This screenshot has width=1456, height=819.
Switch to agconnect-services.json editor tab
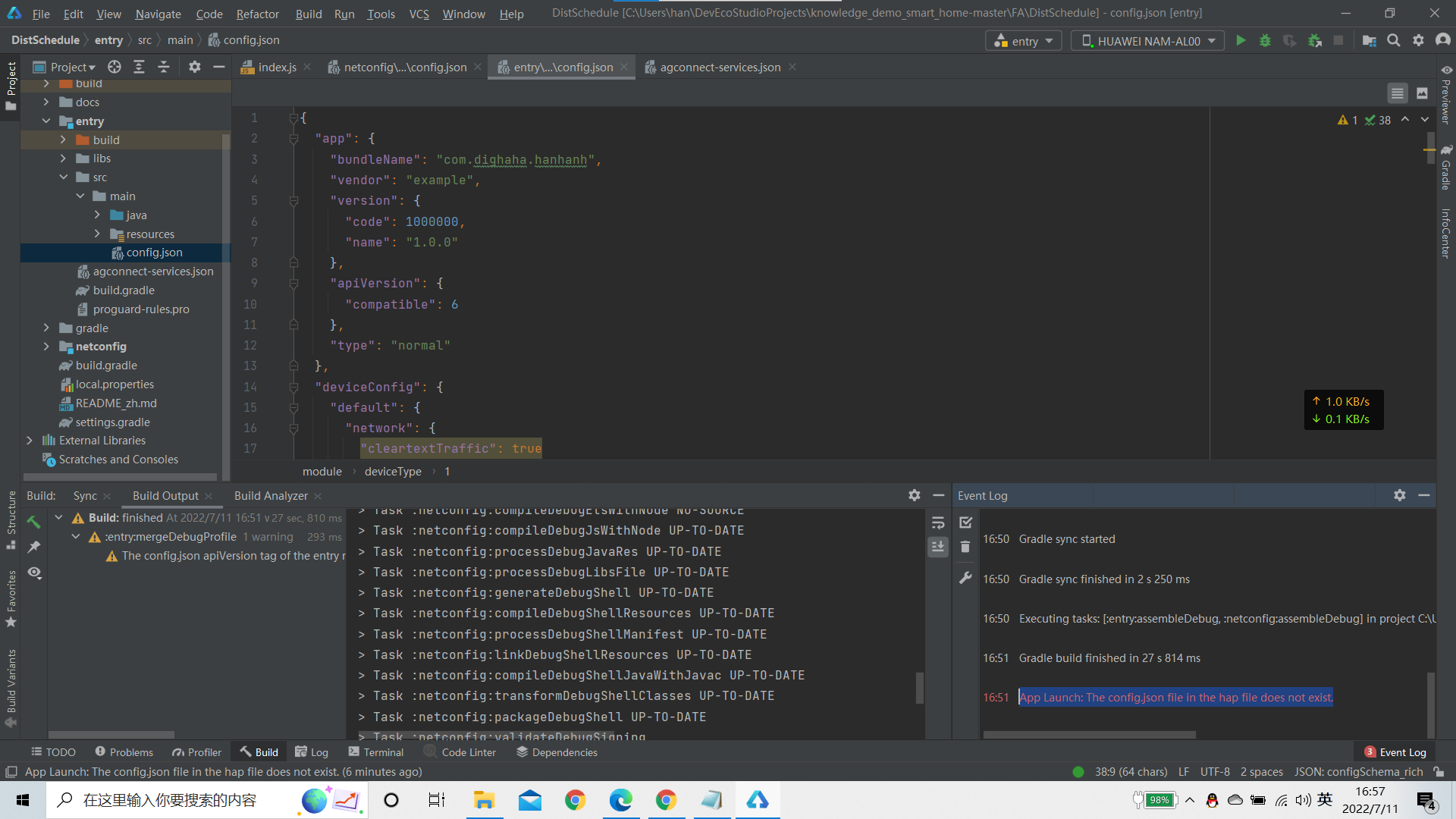point(720,67)
